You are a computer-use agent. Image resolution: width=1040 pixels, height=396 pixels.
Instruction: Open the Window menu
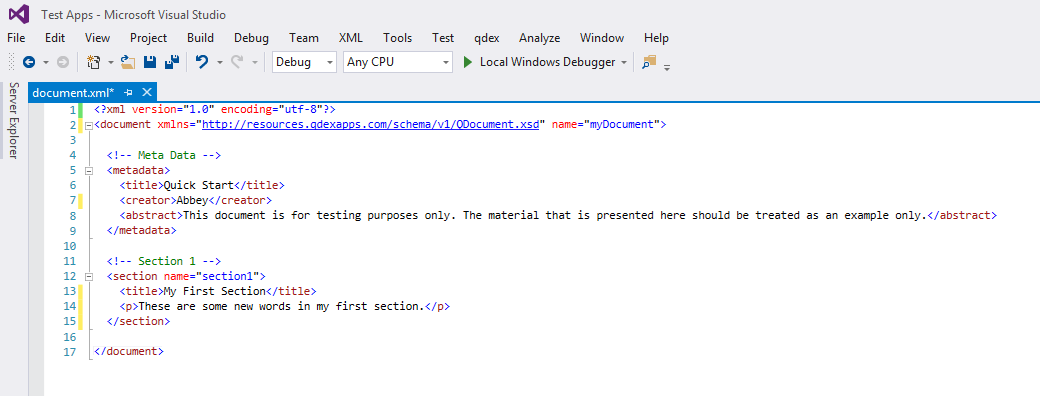click(602, 38)
